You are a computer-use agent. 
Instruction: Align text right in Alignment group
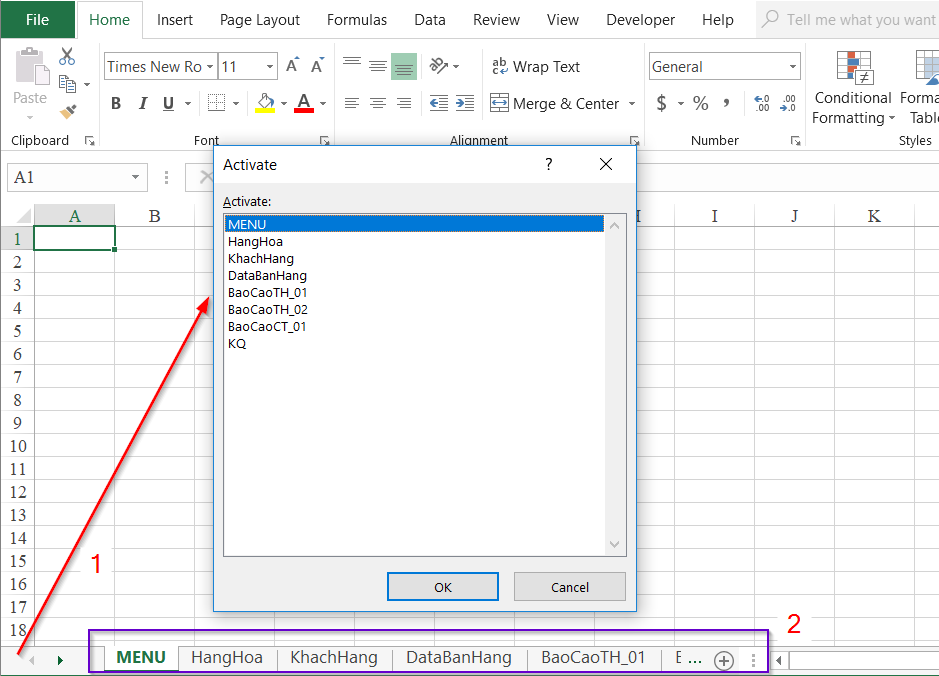tap(404, 103)
